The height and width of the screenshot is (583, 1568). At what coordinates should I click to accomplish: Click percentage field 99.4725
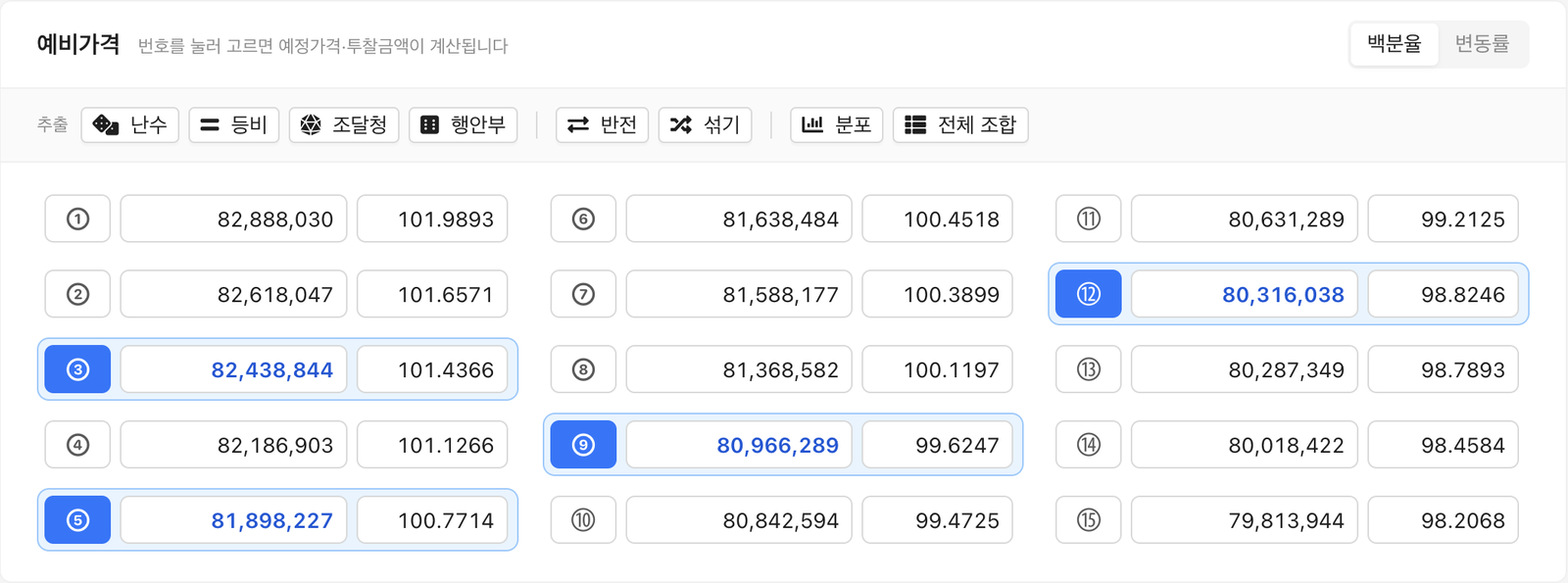938,520
